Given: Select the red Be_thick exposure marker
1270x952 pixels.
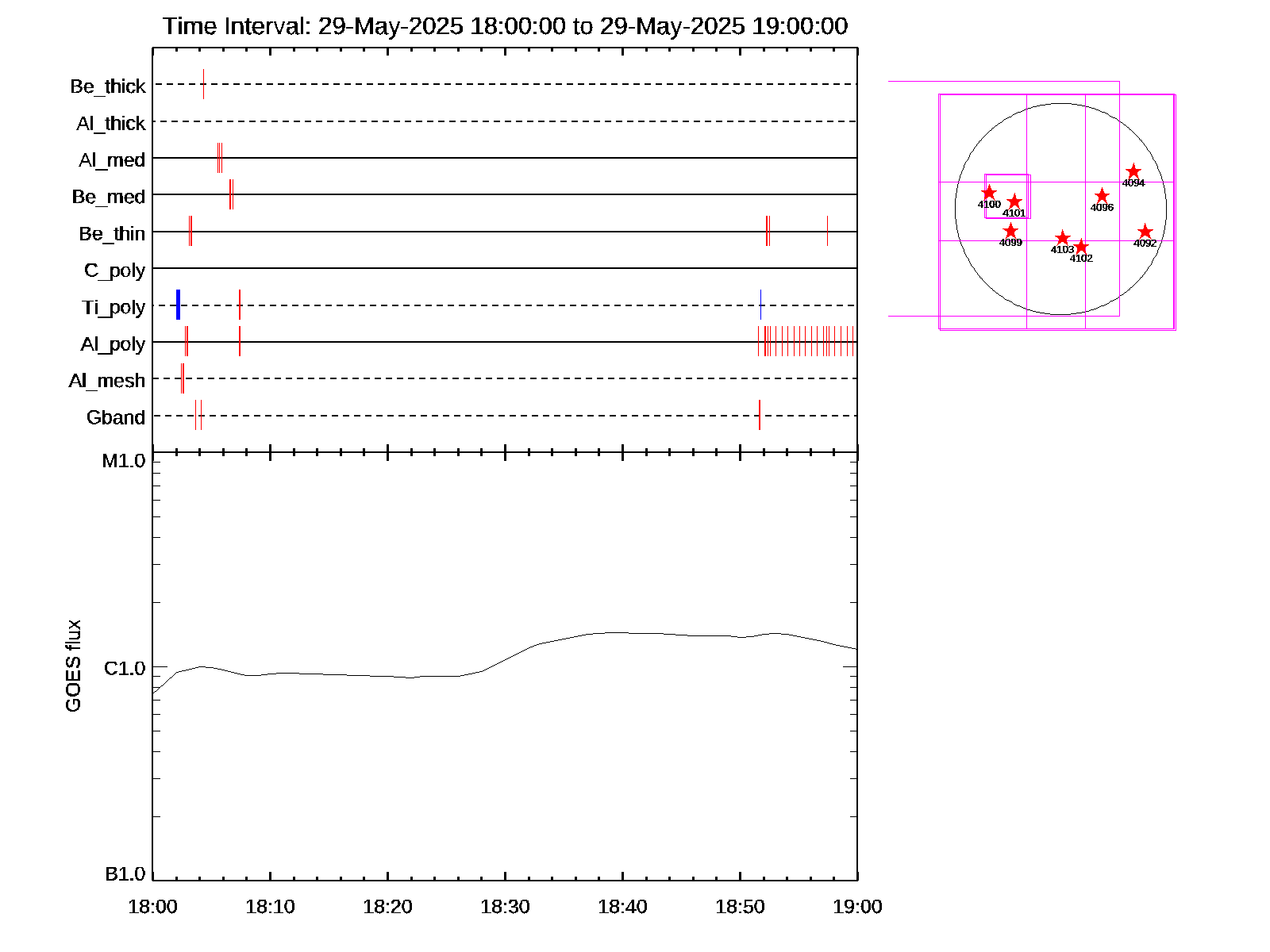Looking at the screenshot, I should tap(203, 84).
